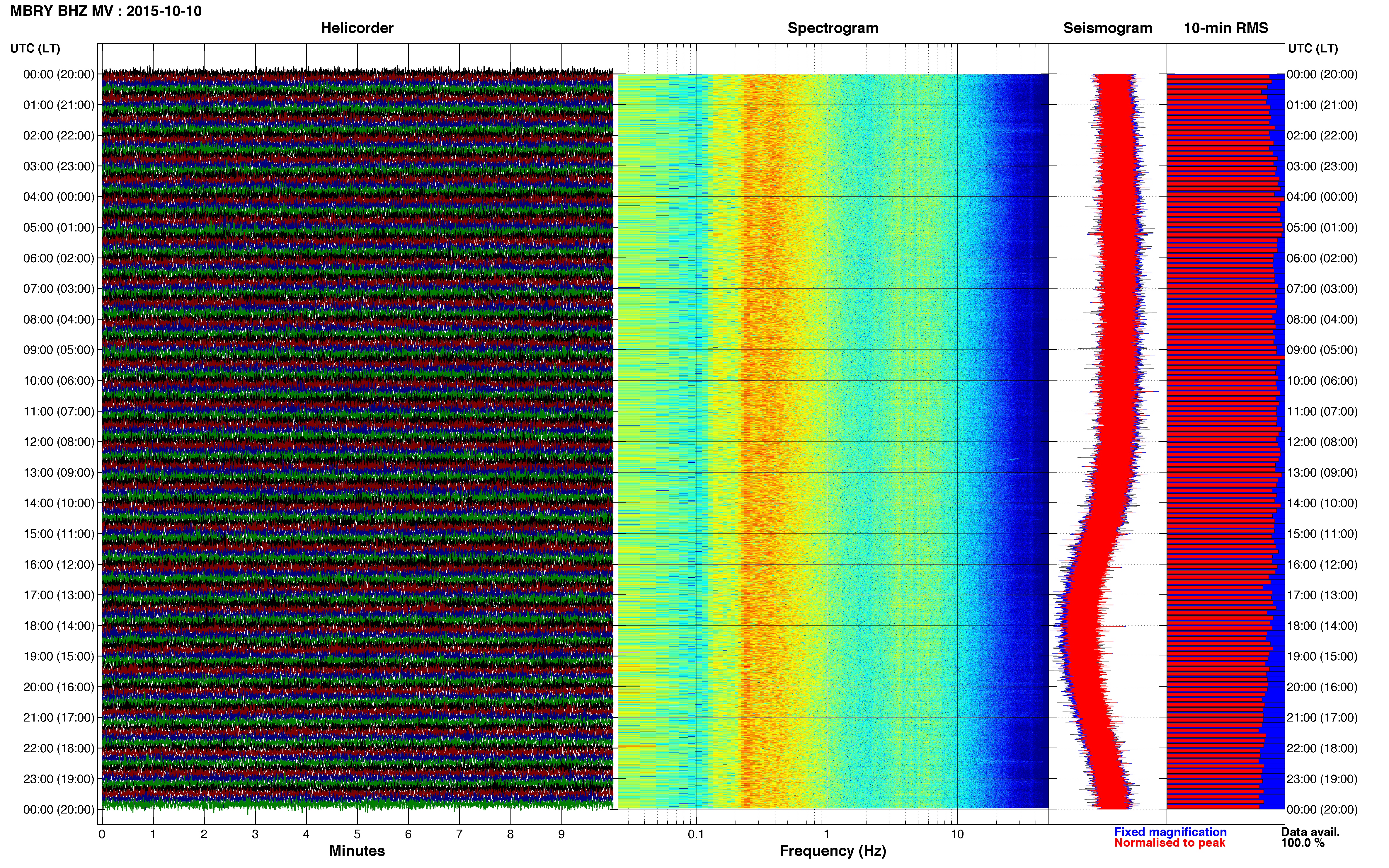Click the 100.0 % availability value
1389x868 pixels.
[1303, 843]
